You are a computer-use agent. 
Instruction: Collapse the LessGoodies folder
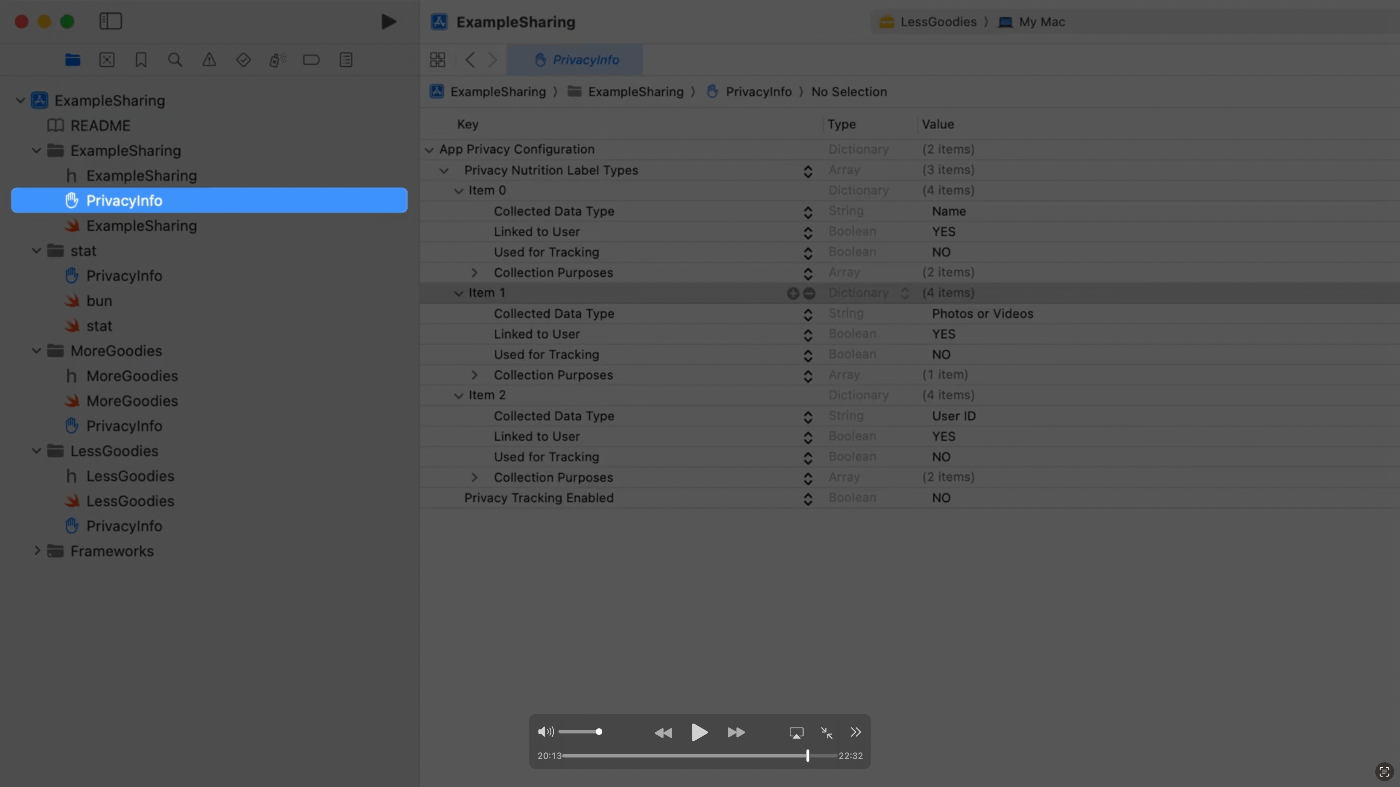coord(37,450)
